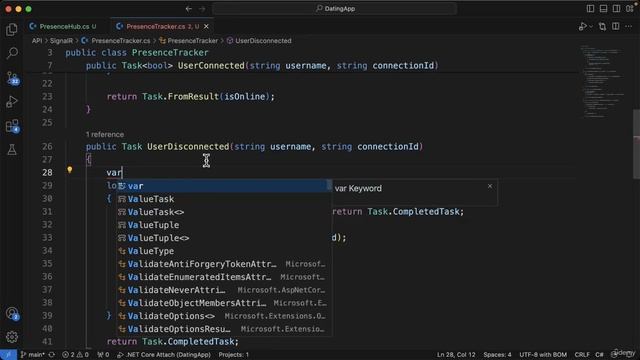Click Projects: 1 in the status bar

click(x=233, y=355)
